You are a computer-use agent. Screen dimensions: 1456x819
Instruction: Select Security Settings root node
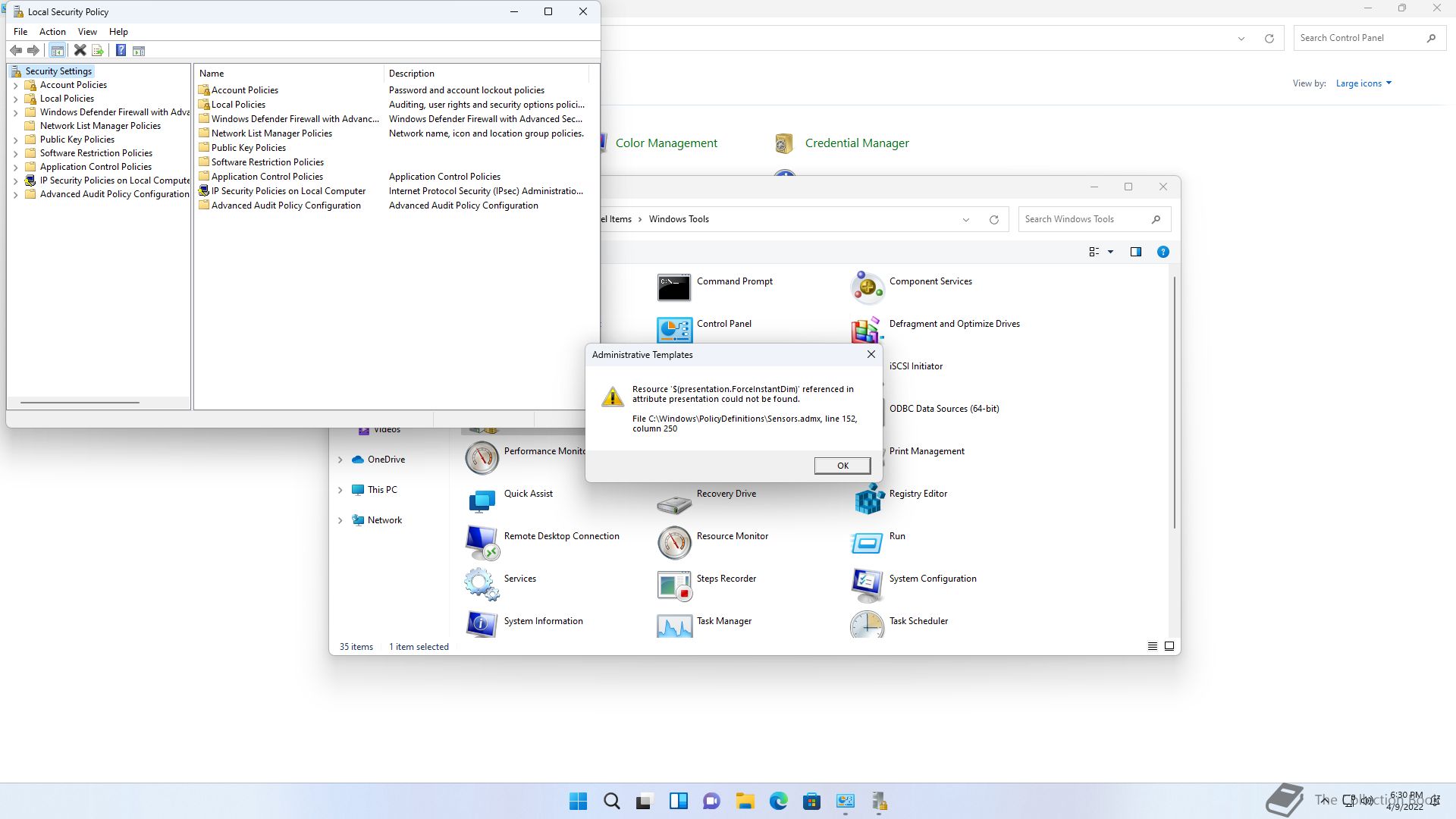(x=58, y=71)
